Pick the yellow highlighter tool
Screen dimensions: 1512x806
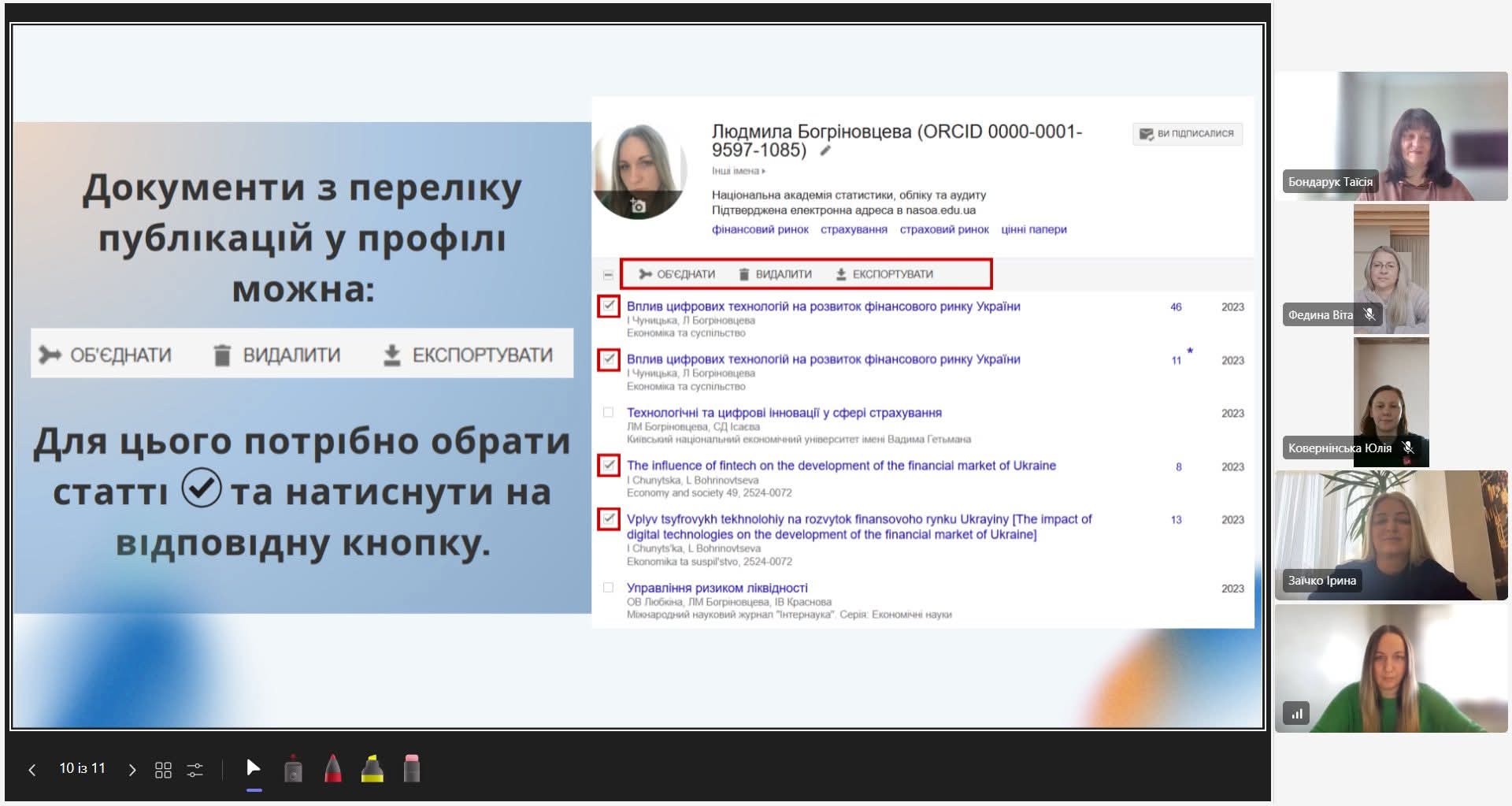click(x=372, y=769)
